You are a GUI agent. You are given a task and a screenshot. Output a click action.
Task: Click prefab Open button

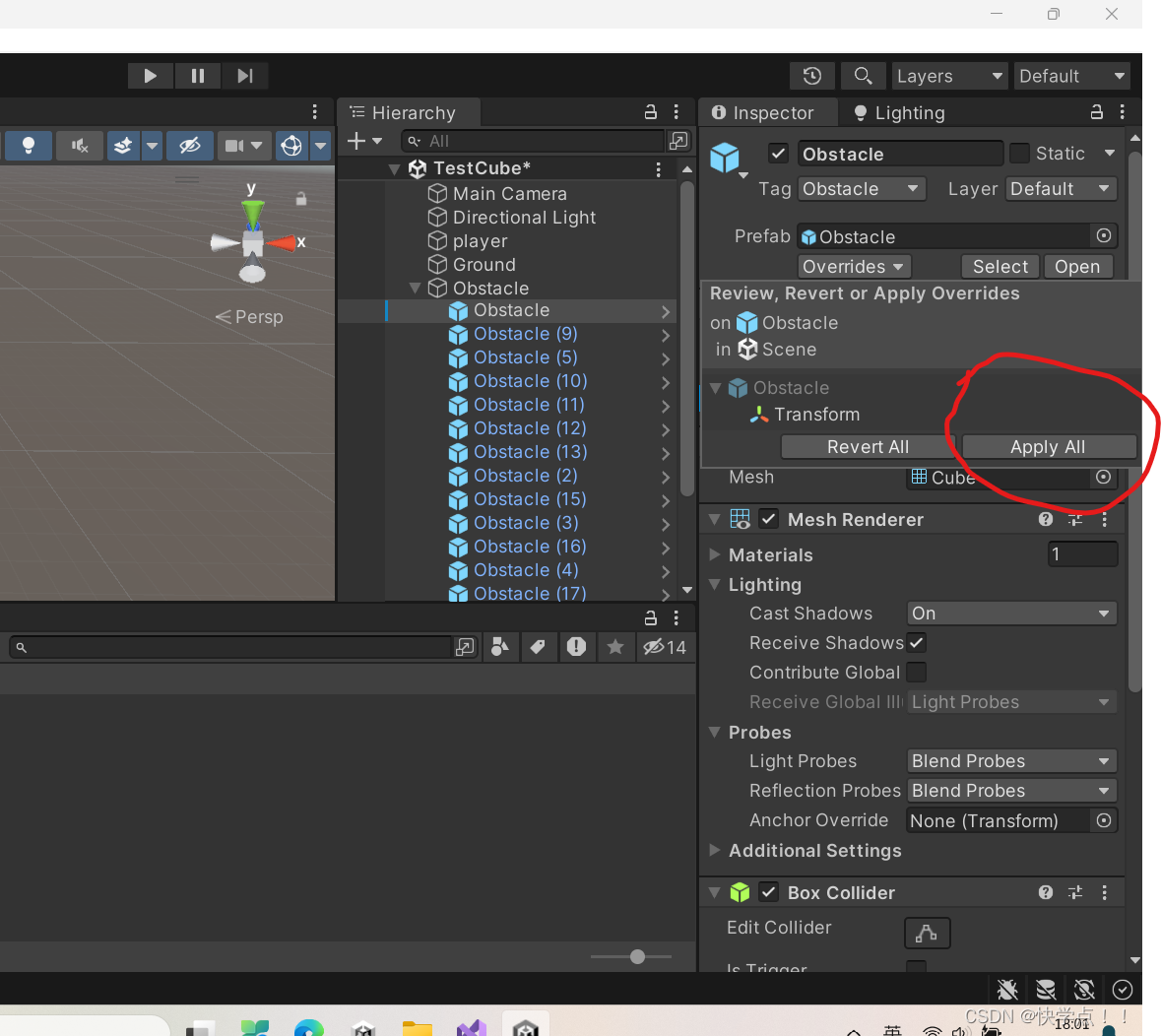(x=1078, y=266)
